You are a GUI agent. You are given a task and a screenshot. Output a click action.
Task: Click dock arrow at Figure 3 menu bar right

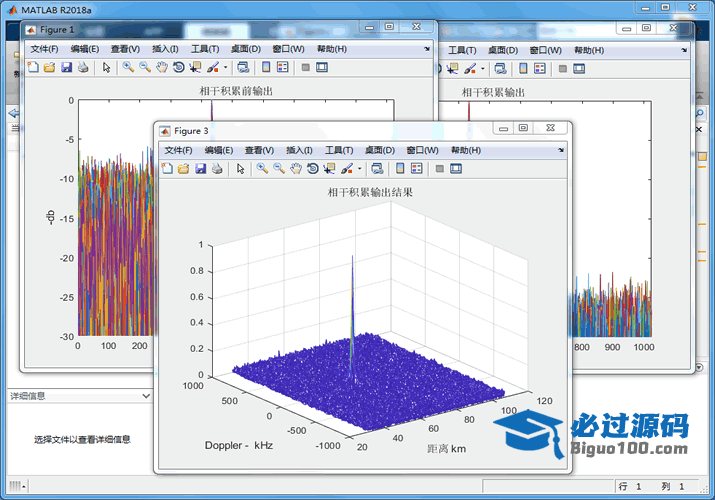(561, 150)
